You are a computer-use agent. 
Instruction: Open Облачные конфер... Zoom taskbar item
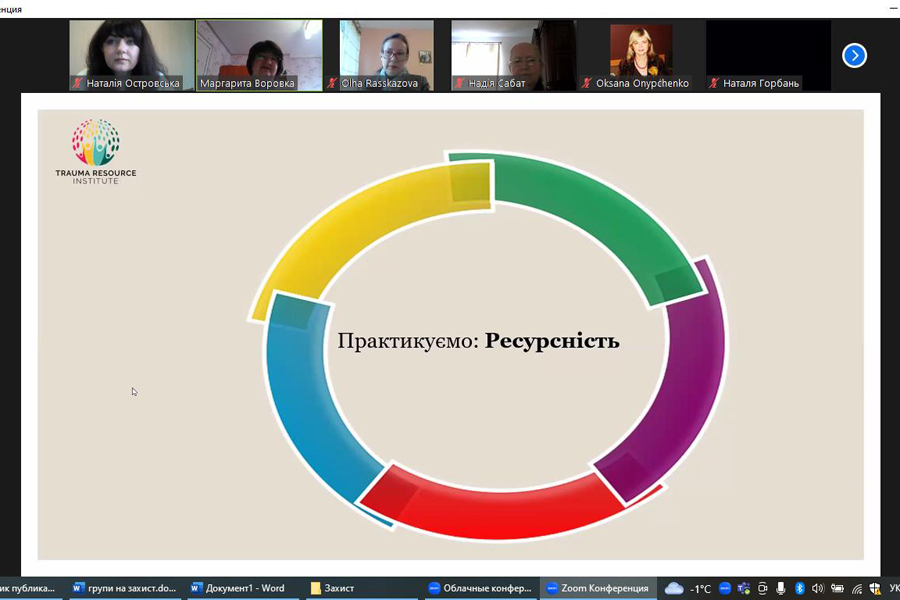[x=480, y=588]
